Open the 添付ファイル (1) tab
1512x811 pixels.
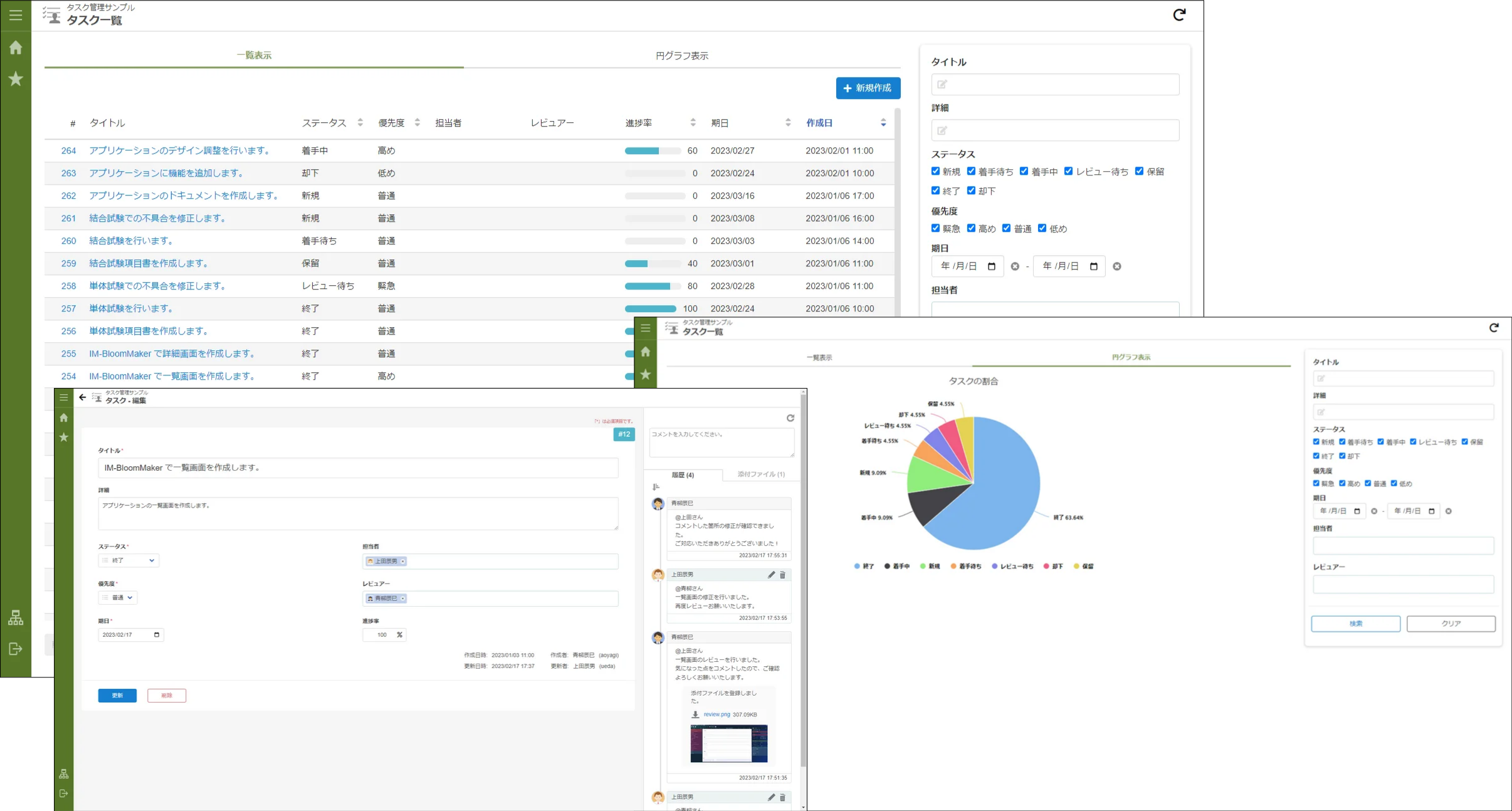[x=760, y=474]
